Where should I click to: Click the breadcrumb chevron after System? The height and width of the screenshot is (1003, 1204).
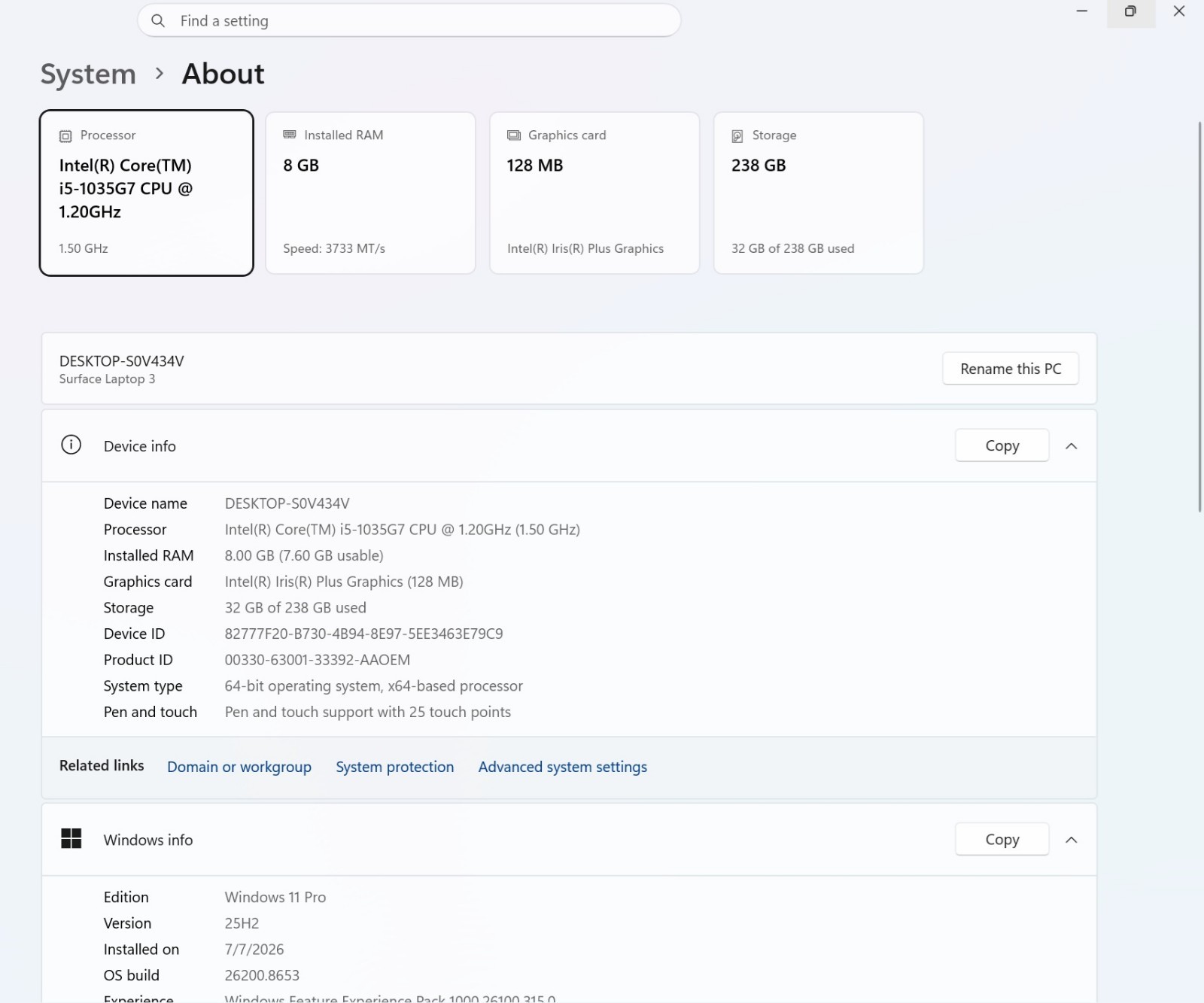tap(159, 74)
